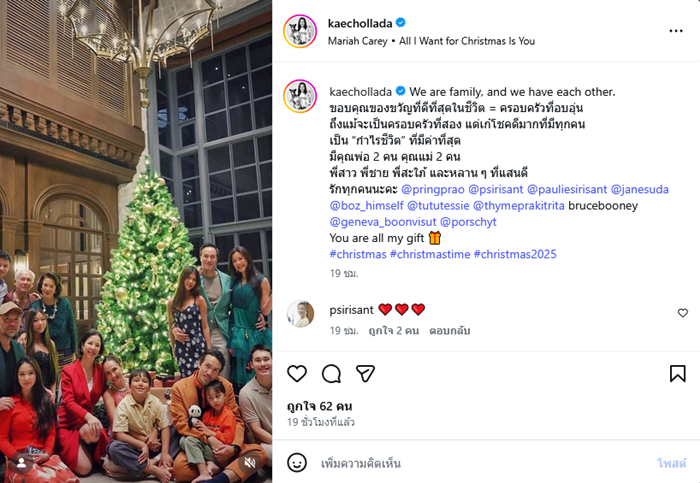Save post with bookmark icon
The width and height of the screenshot is (700, 483).
677,373
